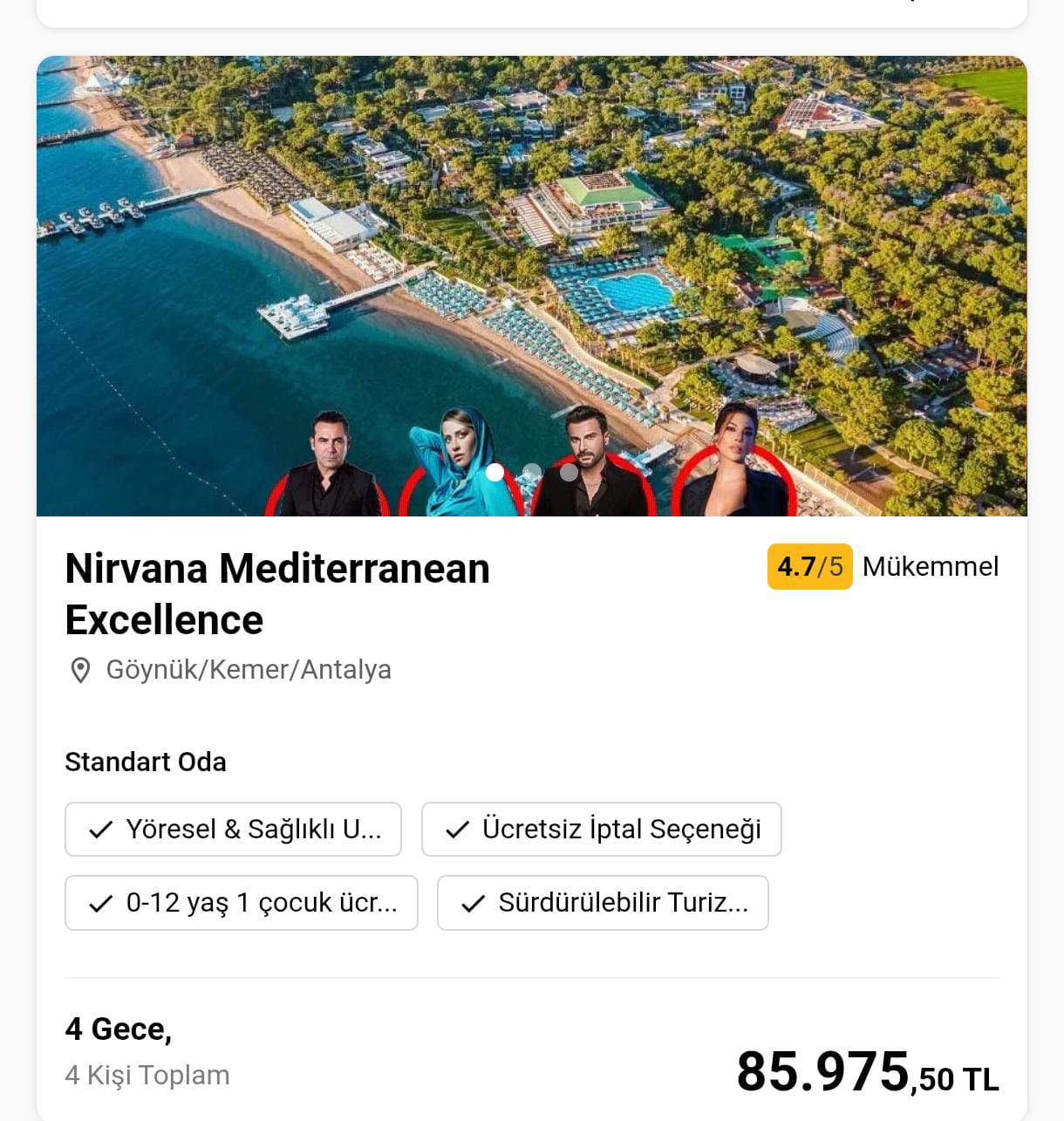Viewport: 1064px width, 1121px height.
Task: Click the Standart Oda room label
Action: [146, 762]
